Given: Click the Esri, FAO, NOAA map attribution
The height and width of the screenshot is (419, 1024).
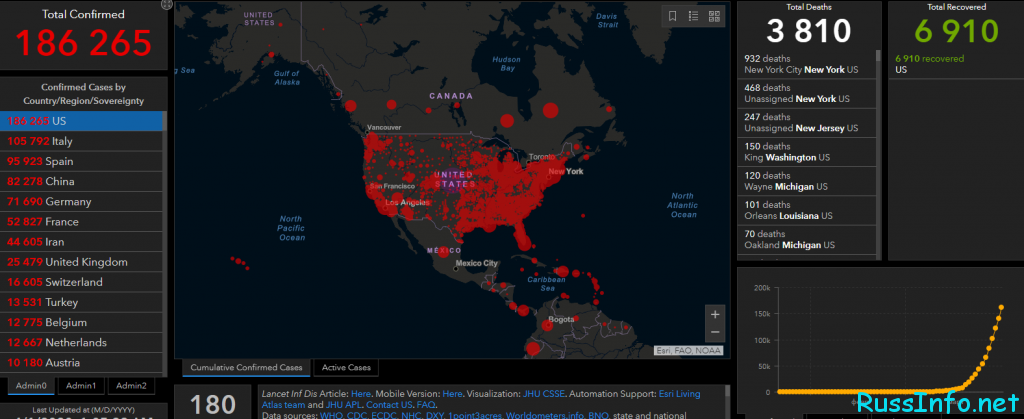Looking at the screenshot, I should coord(689,350).
